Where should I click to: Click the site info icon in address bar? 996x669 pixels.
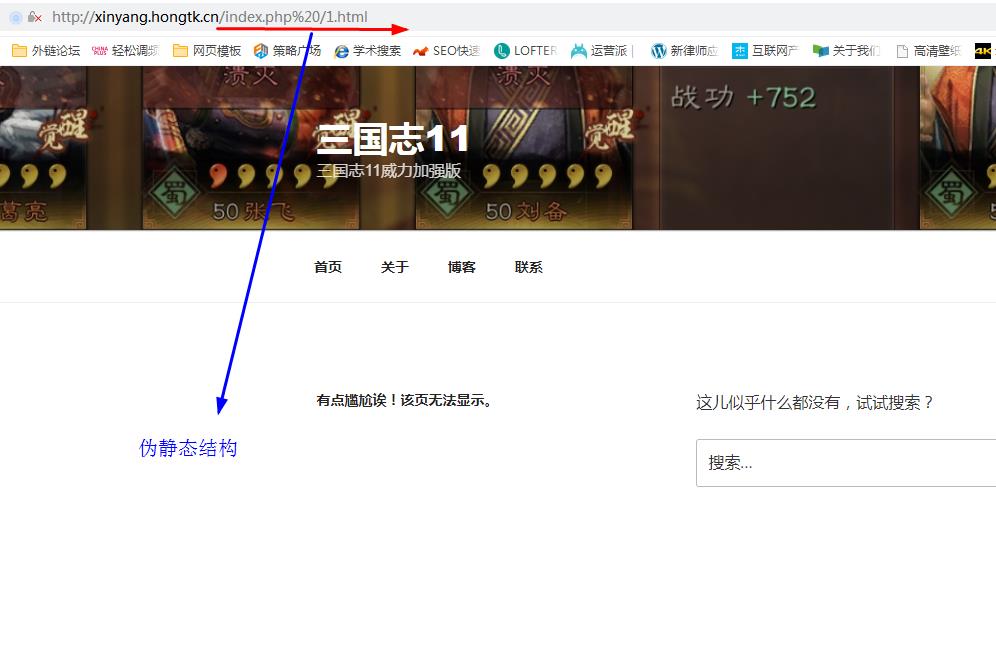tap(16, 17)
